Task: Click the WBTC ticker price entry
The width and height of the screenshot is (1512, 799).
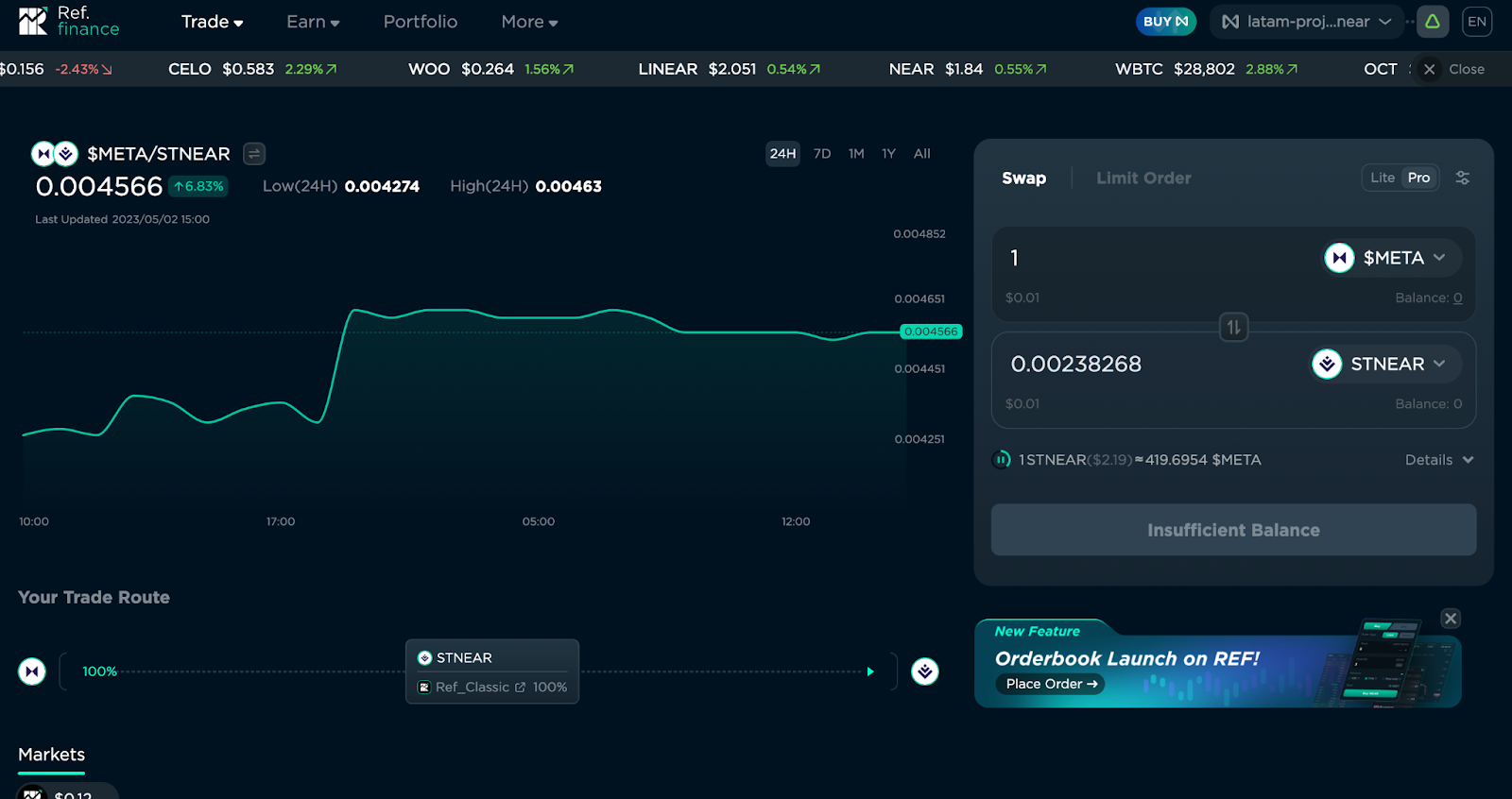Action: [x=1207, y=69]
